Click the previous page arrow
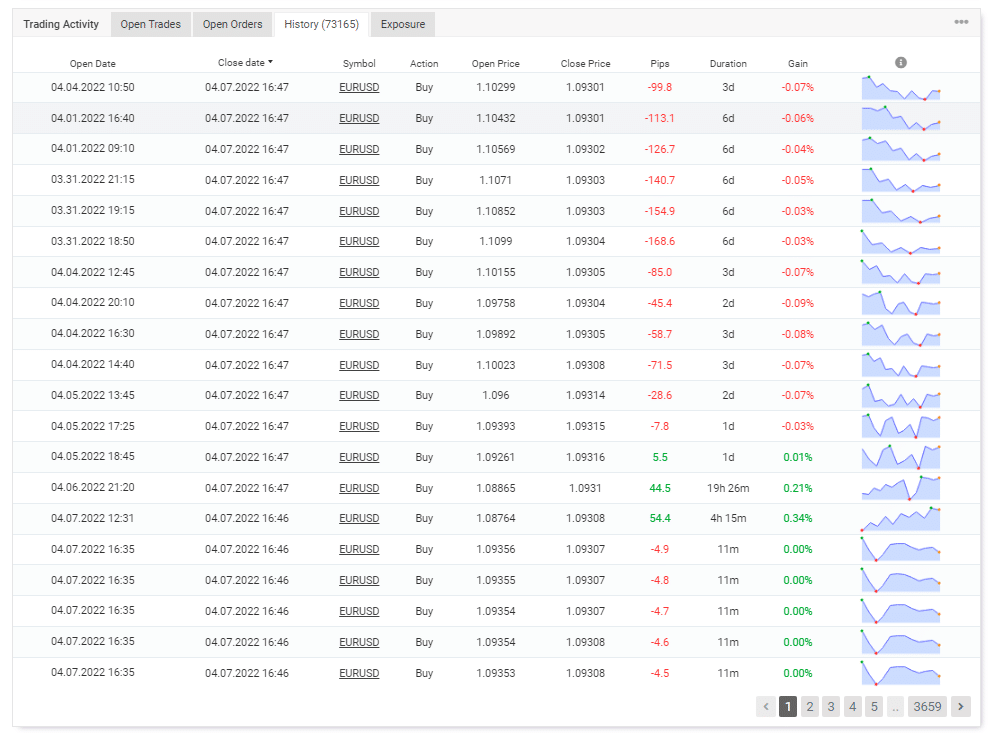The height and width of the screenshot is (733, 993). (x=766, y=706)
